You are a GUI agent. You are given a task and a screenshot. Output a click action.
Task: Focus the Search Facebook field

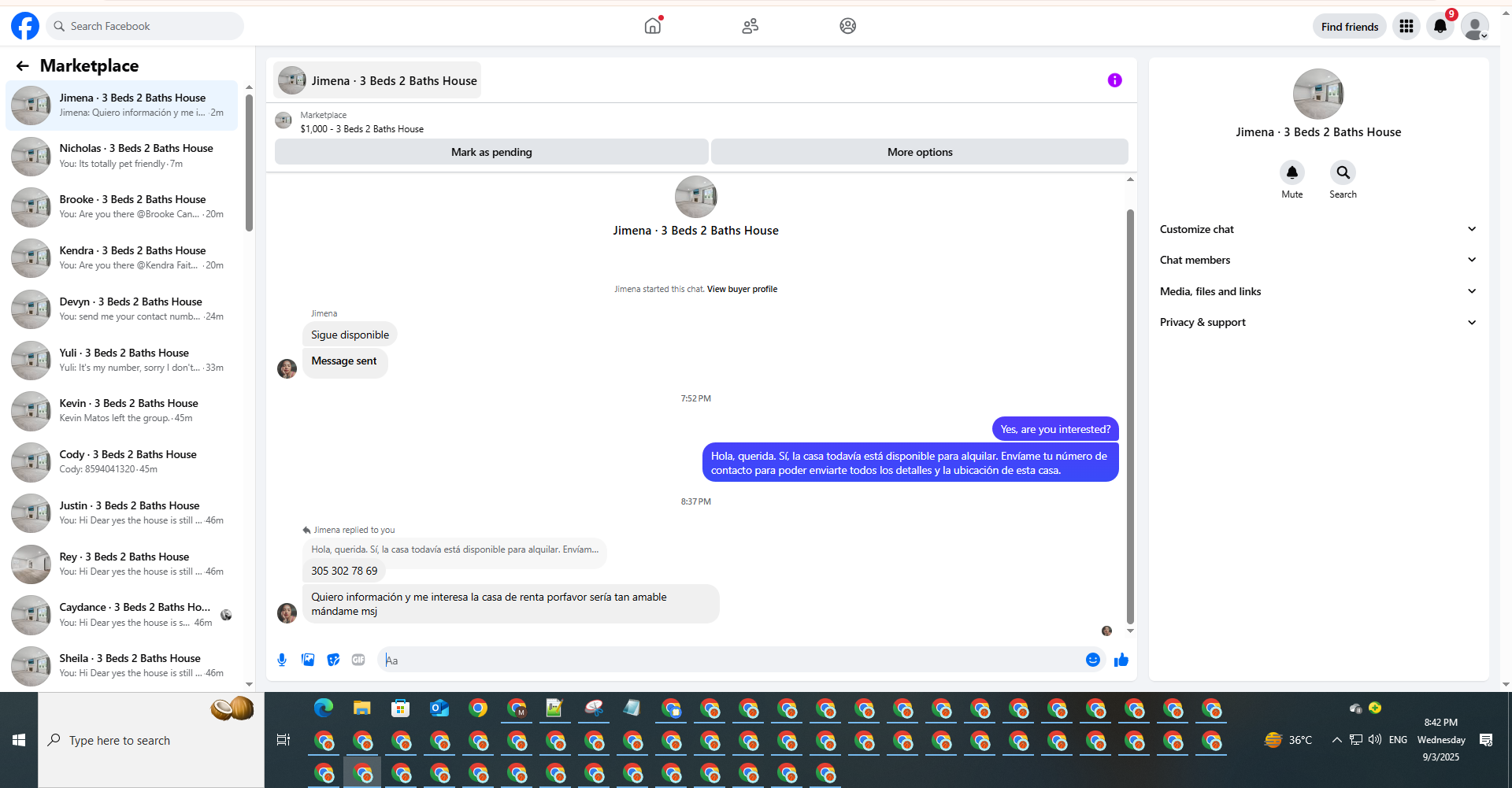coord(145,26)
